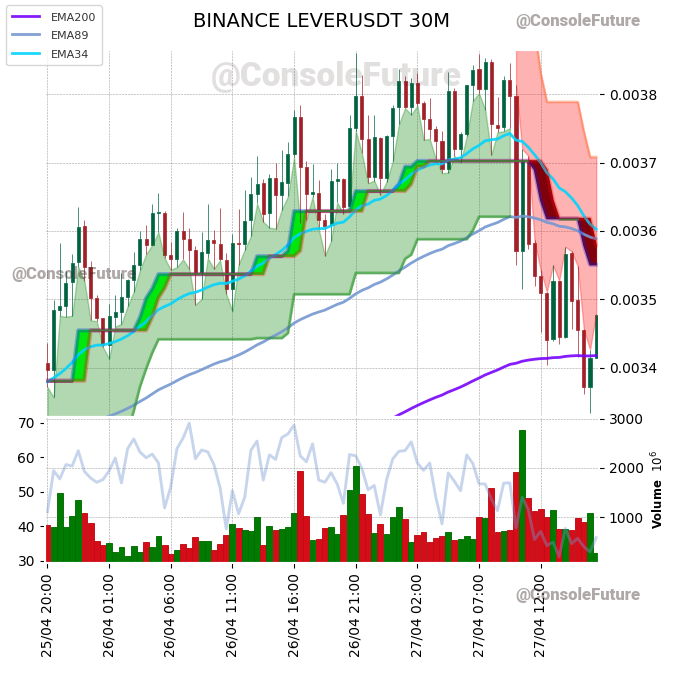Select the EMA200 legend label

tap(73, 17)
